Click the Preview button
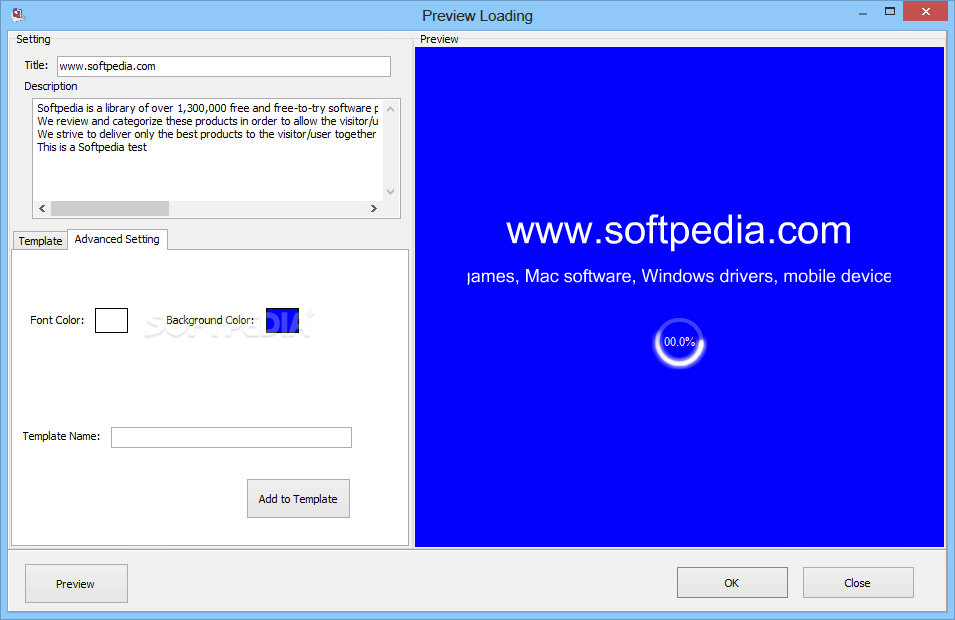955x620 pixels. pyautogui.click(x=76, y=583)
